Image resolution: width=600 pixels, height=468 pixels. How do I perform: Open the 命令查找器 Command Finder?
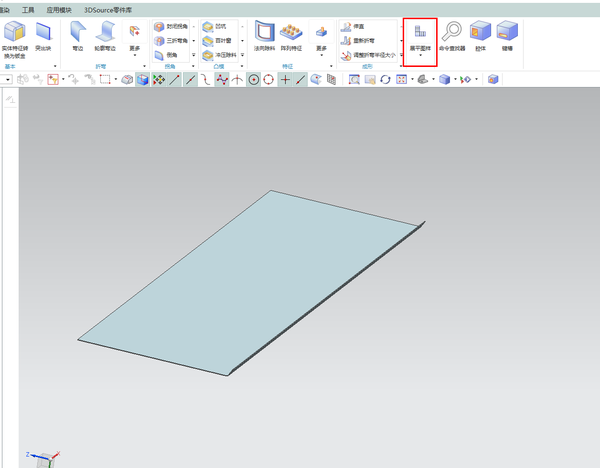pyautogui.click(x=452, y=36)
